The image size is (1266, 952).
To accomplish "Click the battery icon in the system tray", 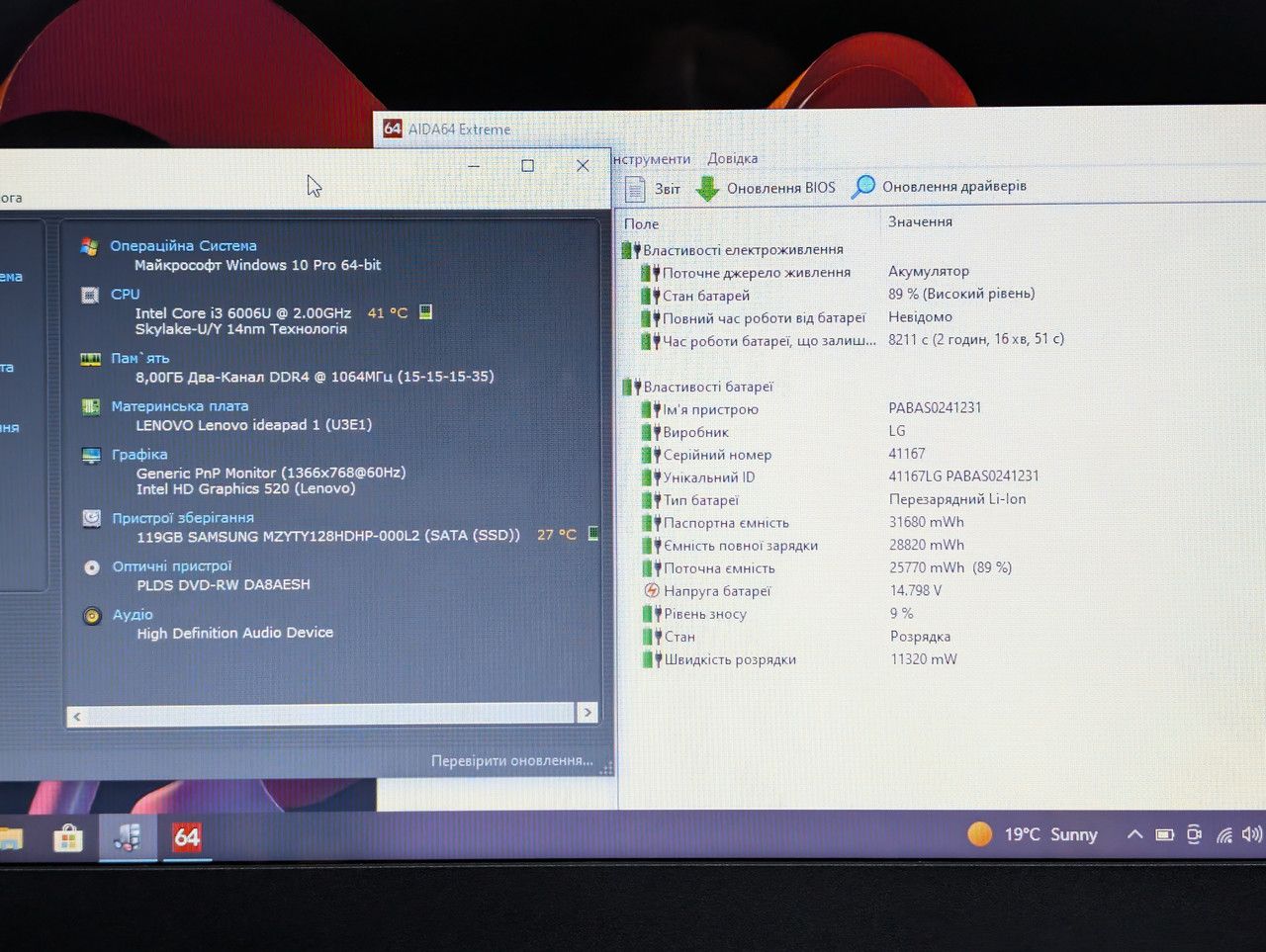I will click(x=1165, y=835).
